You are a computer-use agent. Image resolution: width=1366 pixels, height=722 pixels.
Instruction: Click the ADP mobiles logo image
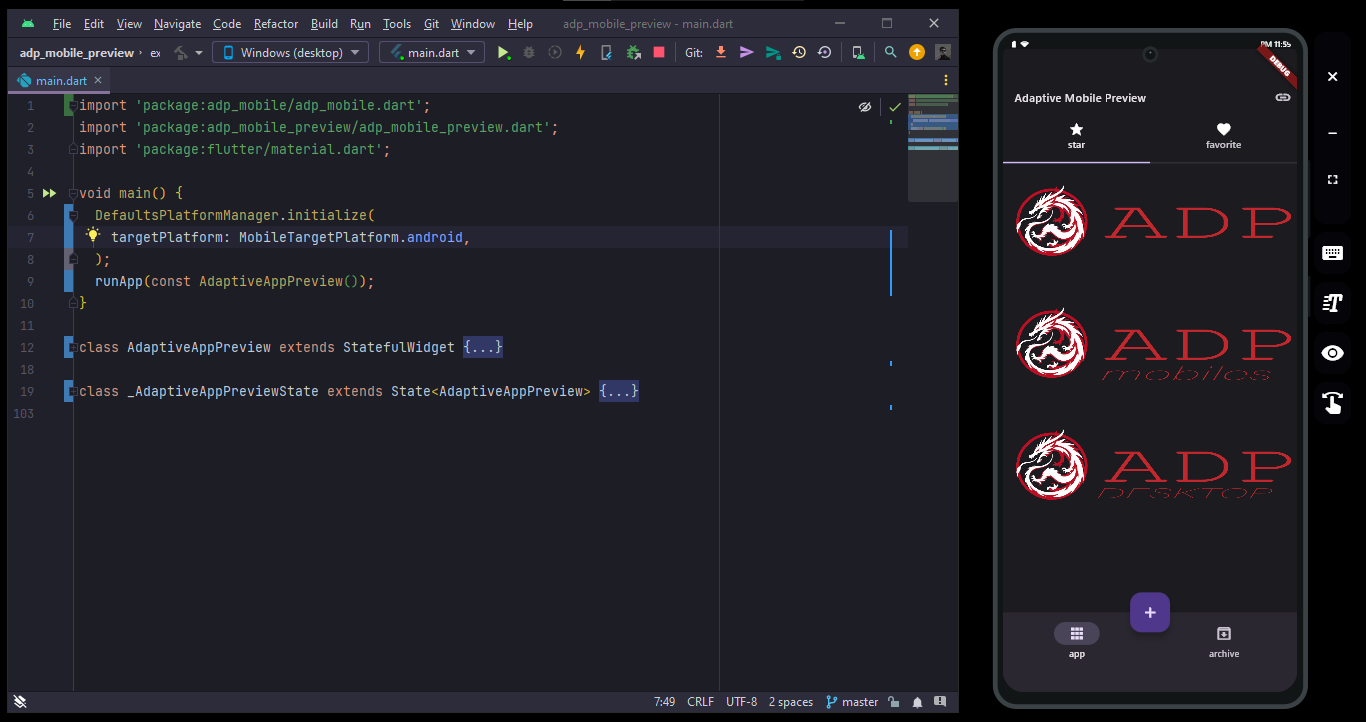1152,344
